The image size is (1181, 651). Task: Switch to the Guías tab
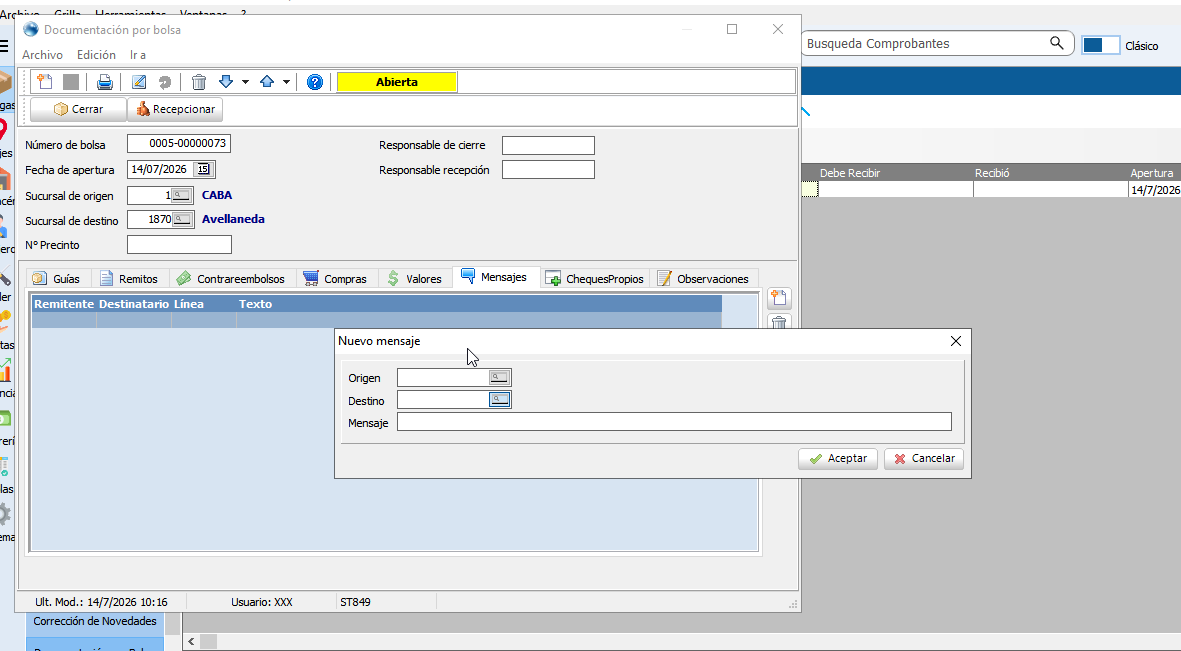pos(56,278)
